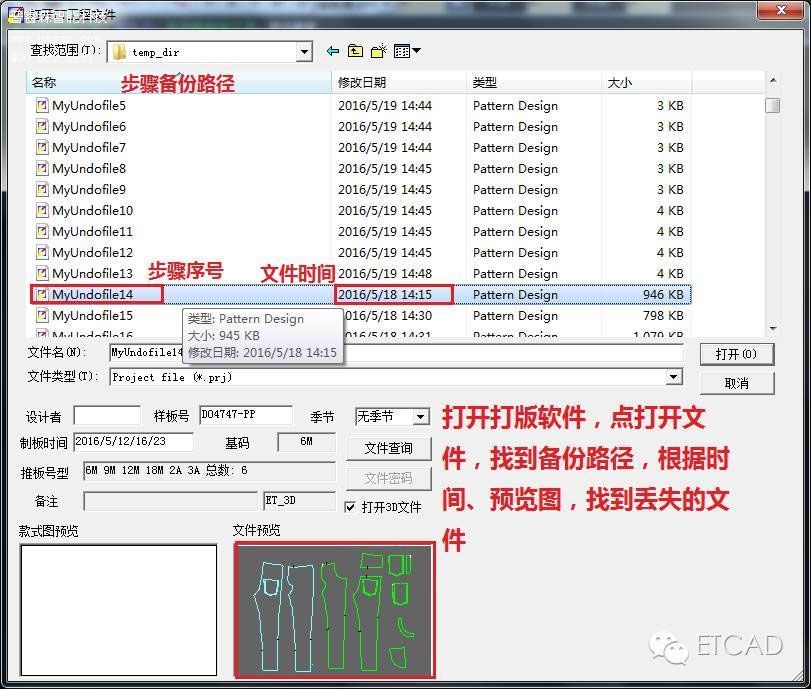Select the MyUndofile7 file icon
Screen dimensions: 811x689
42,147
